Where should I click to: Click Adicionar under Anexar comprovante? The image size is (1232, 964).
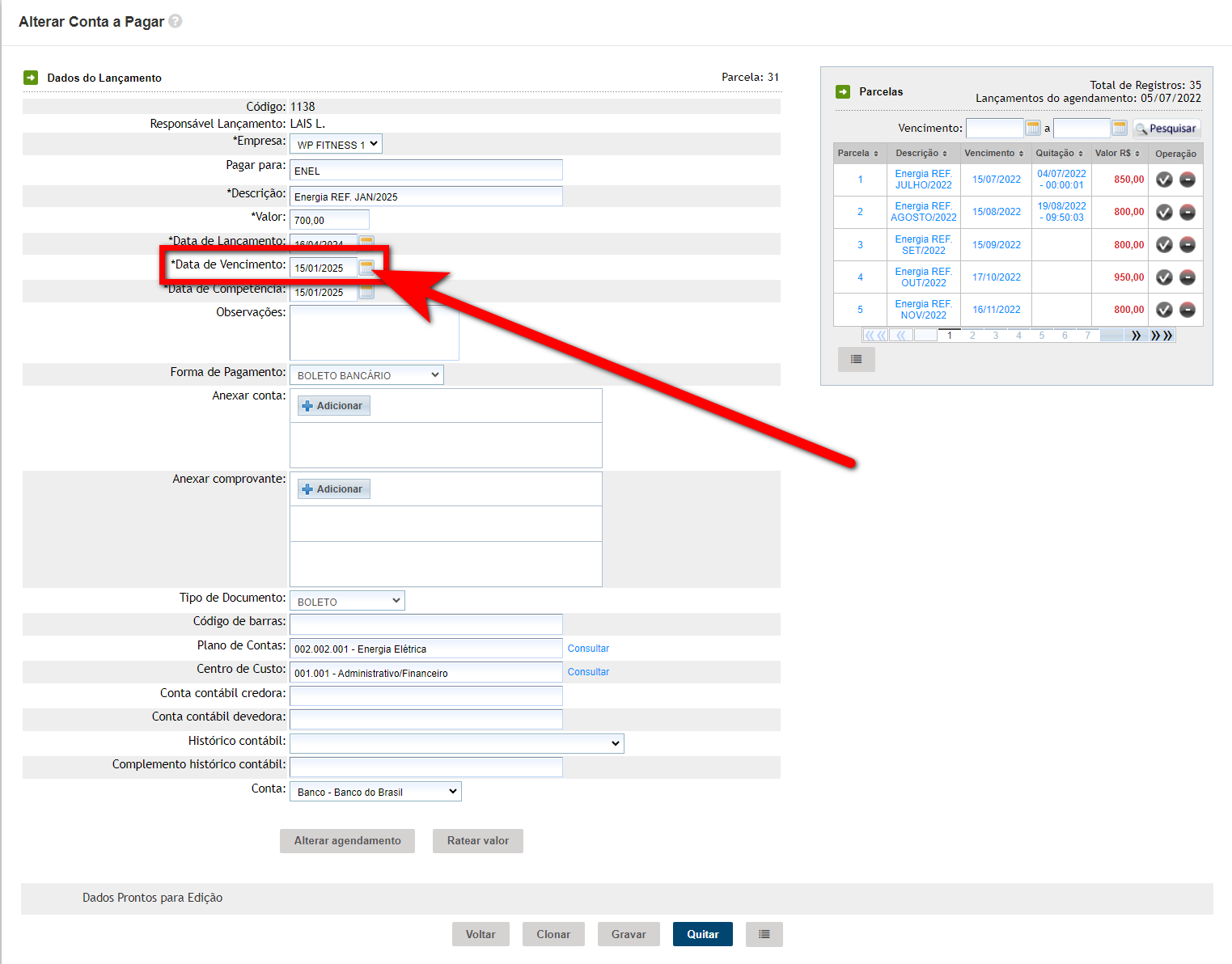tap(333, 489)
